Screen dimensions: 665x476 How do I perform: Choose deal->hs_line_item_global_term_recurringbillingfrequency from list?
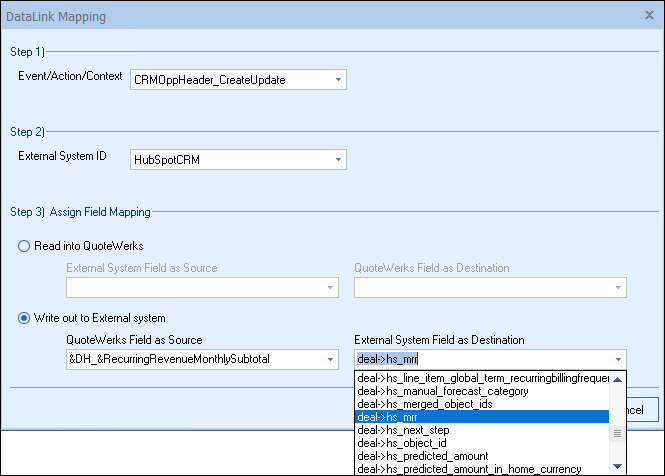click(482, 379)
